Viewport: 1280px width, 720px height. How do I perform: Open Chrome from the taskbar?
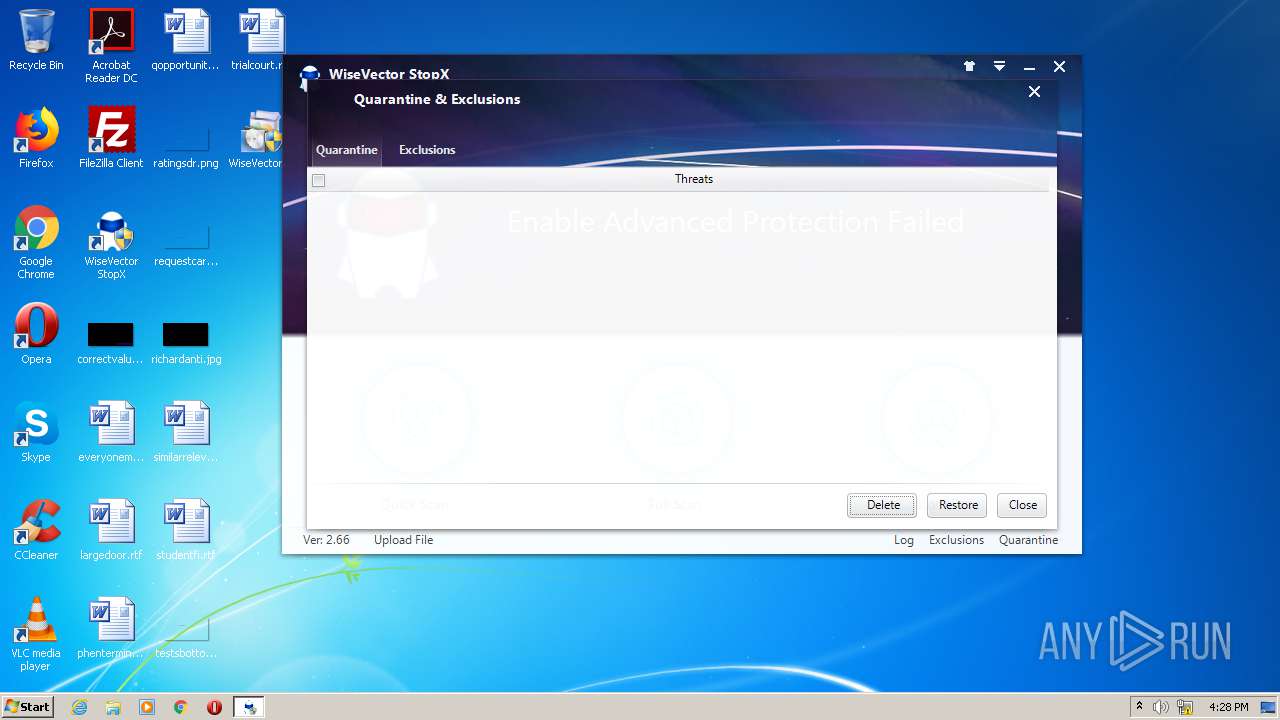pos(181,707)
